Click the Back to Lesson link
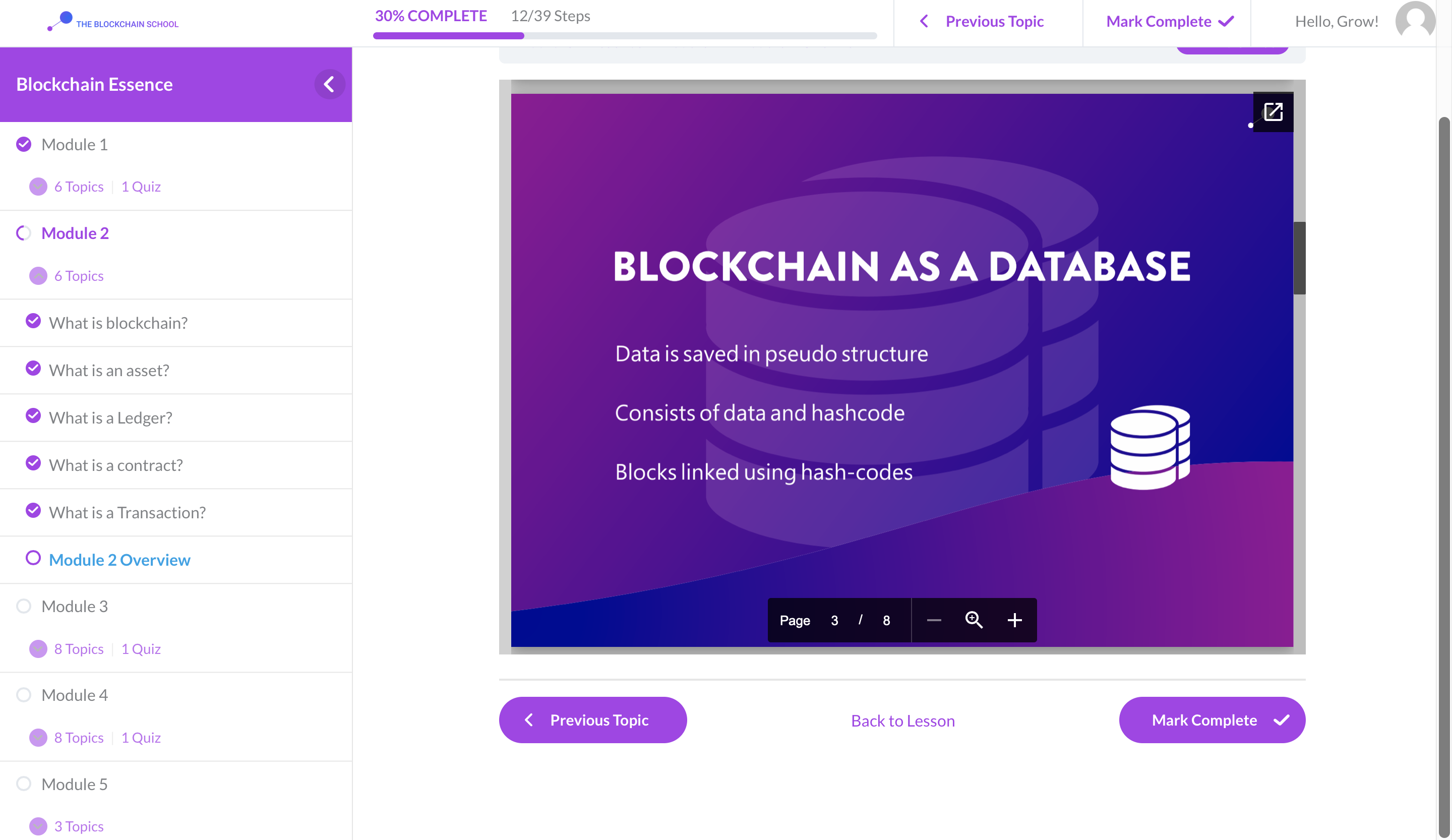 [902, 720]
